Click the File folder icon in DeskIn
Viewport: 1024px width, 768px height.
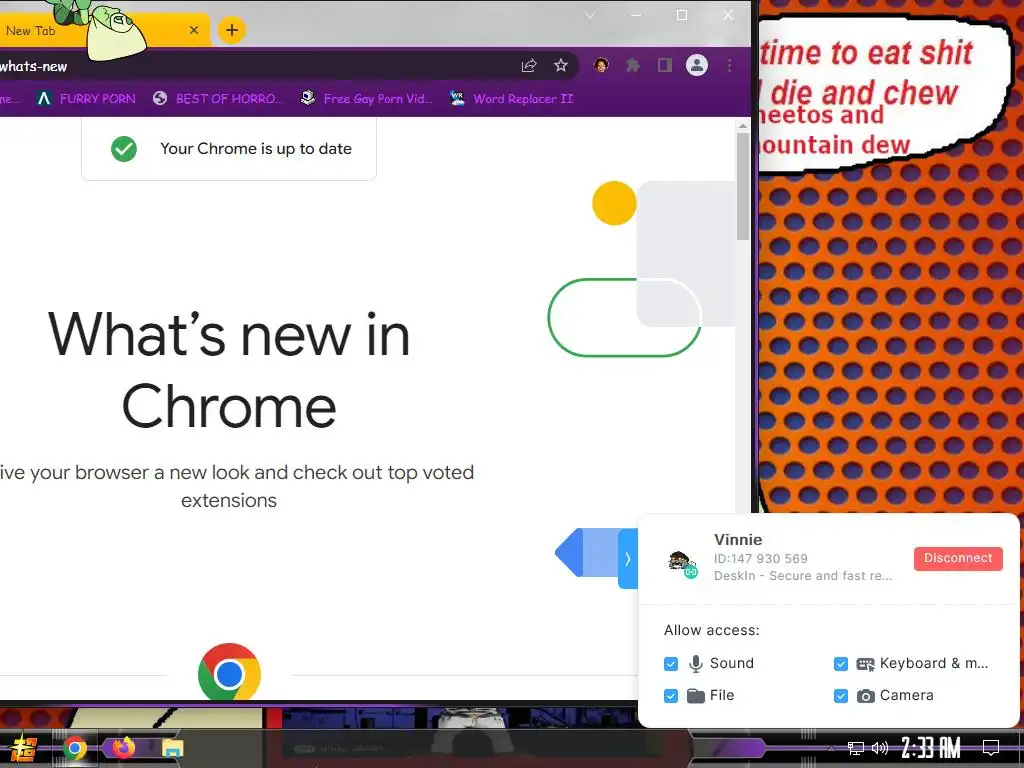tap(696, 696)
